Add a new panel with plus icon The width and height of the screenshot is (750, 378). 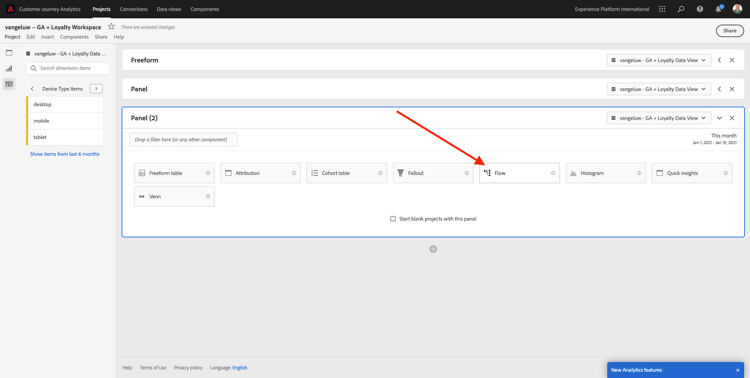coord(433,249)
